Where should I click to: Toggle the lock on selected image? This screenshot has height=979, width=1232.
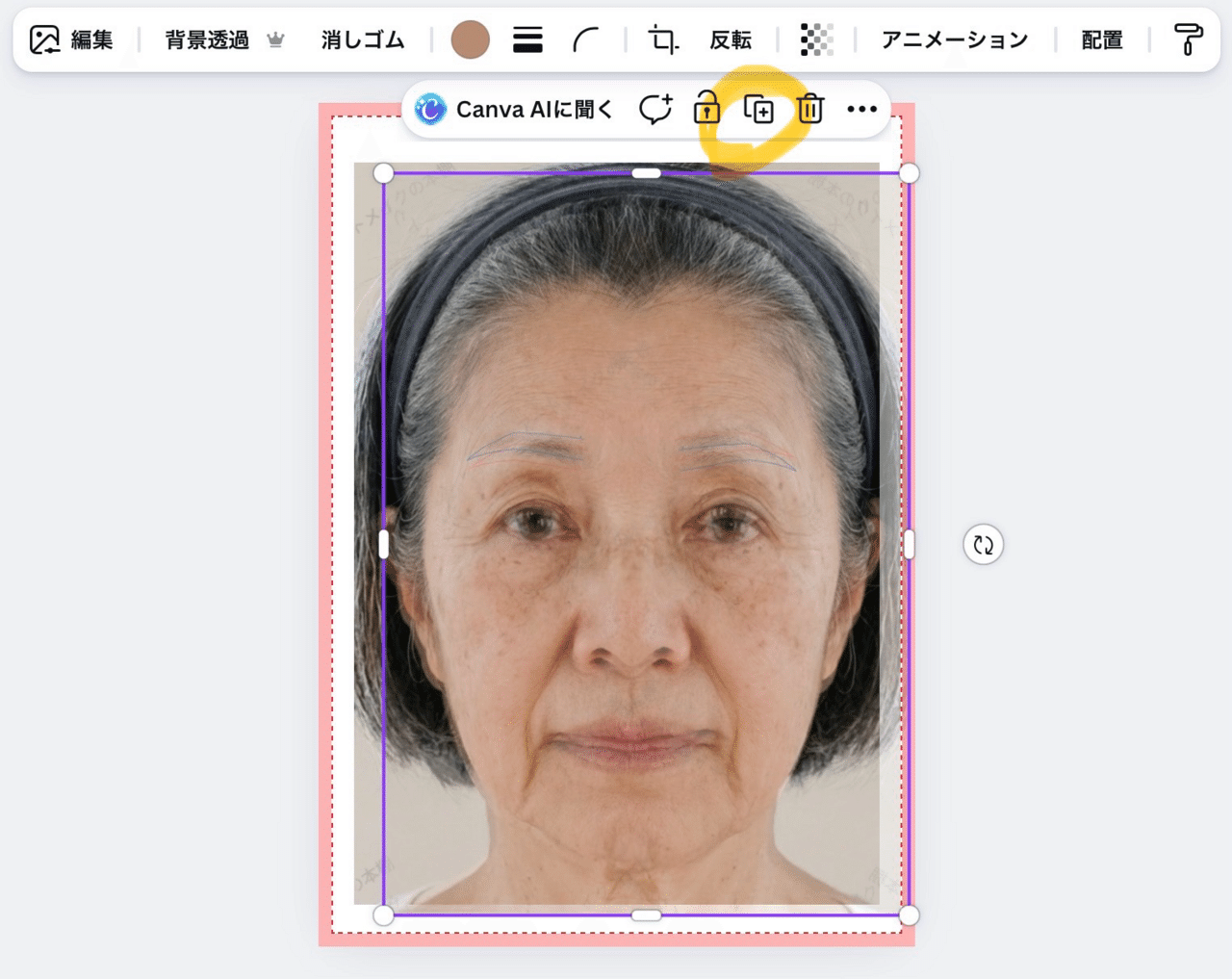[706, 109]
